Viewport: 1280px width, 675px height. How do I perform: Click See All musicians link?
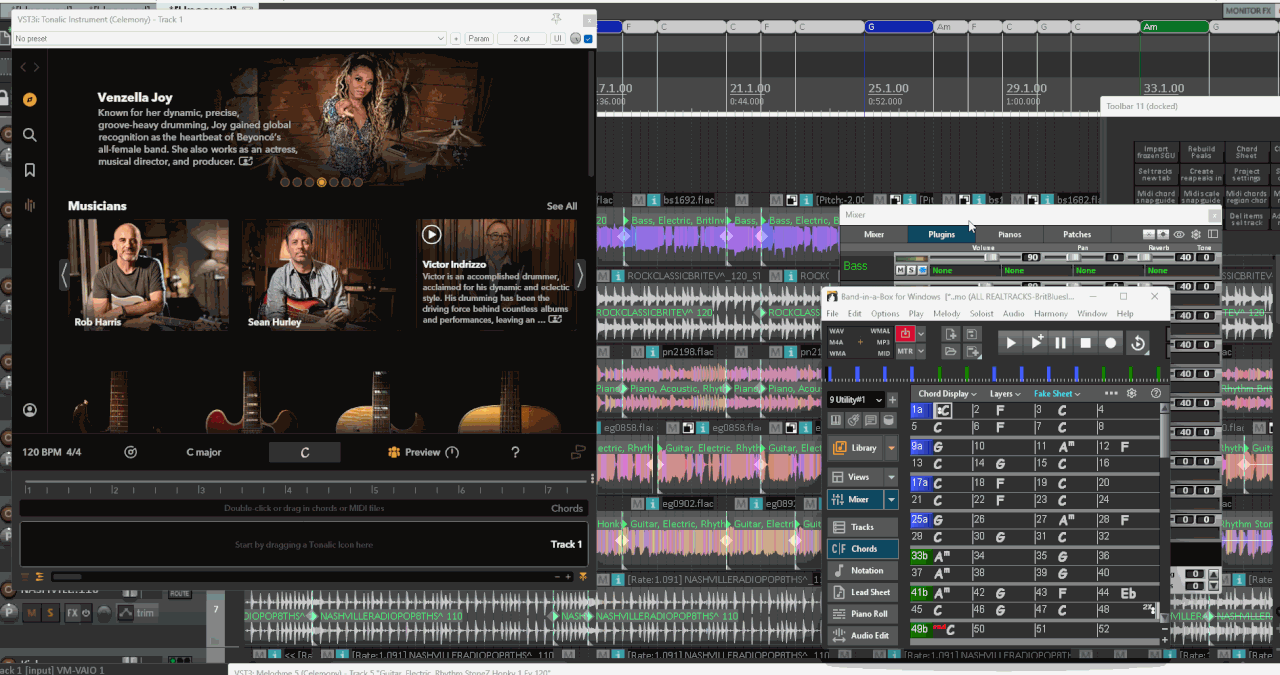tap(562, 206)
